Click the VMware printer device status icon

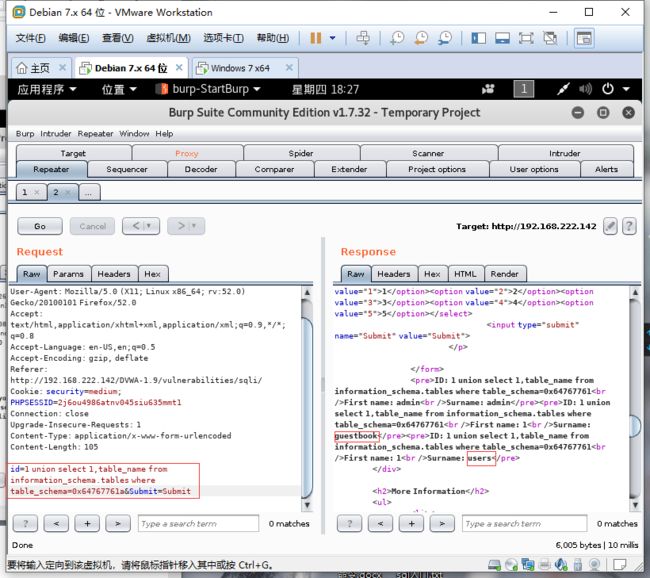545,565
